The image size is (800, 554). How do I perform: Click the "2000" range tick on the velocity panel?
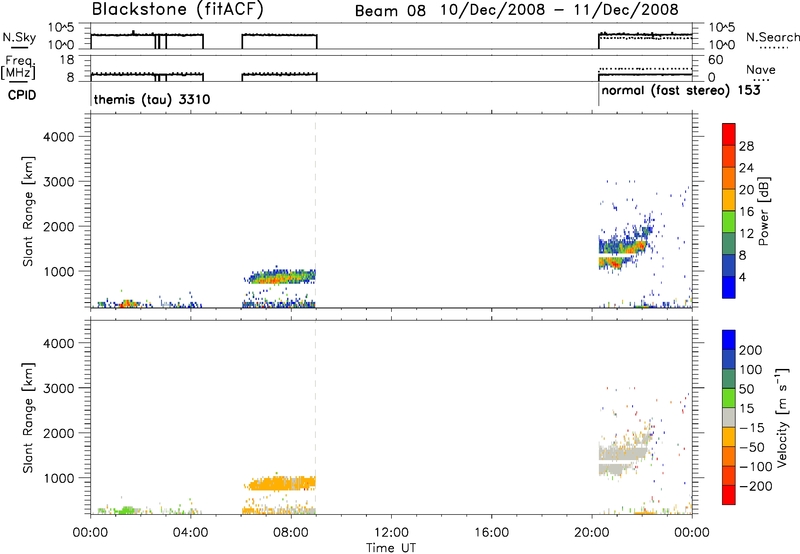pyautogui.click(x=59, y=433)
